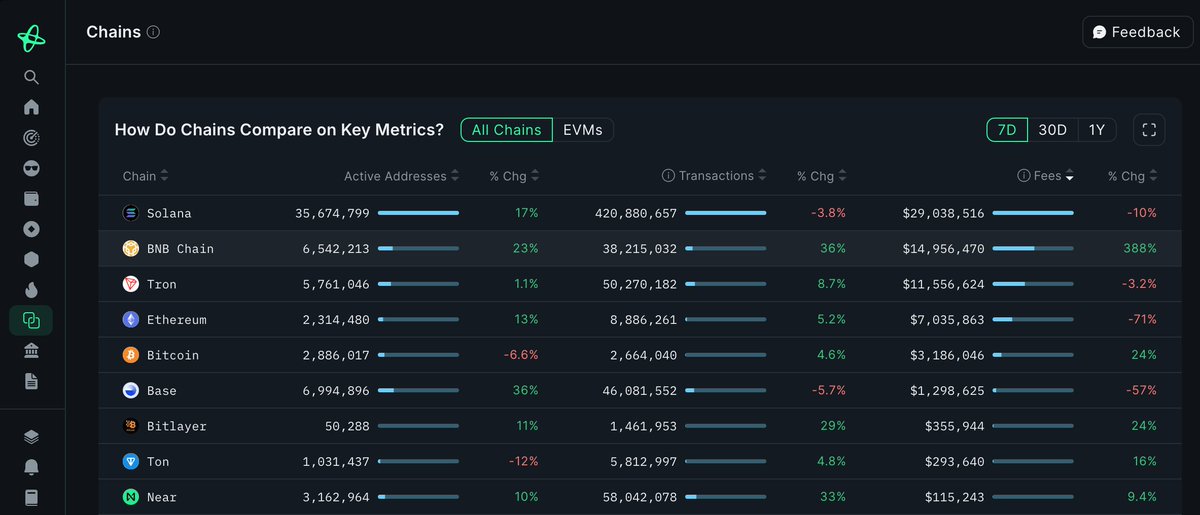The image size is (1200, 515).
Task: Open the Base row link
Action: 161,391
